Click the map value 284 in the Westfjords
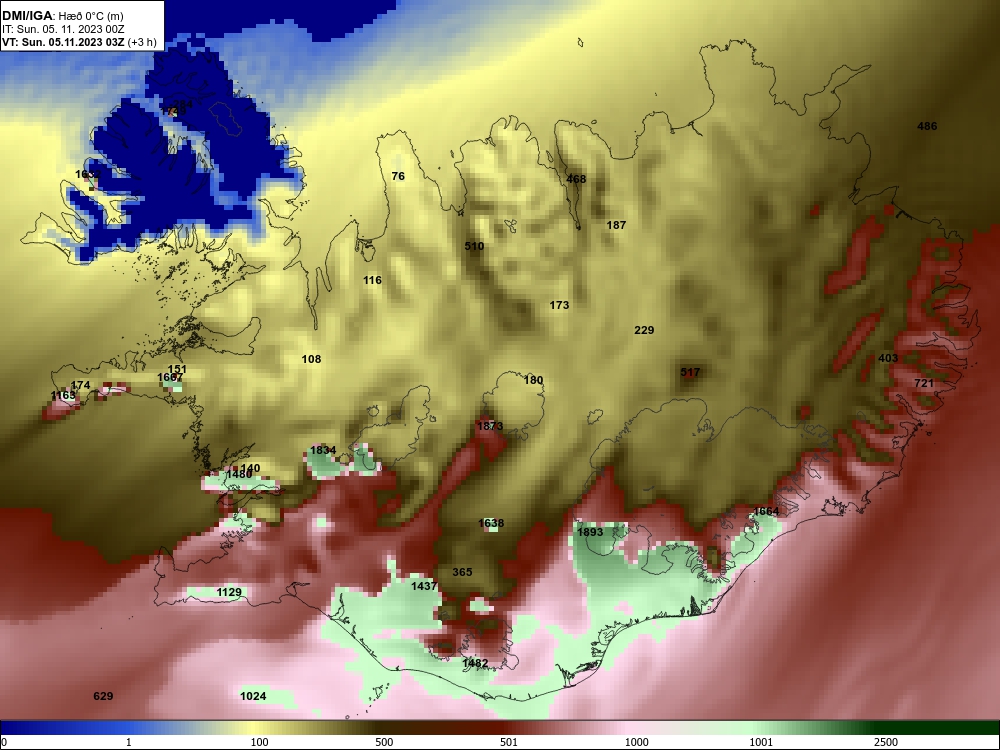 (x=182, y=104)
